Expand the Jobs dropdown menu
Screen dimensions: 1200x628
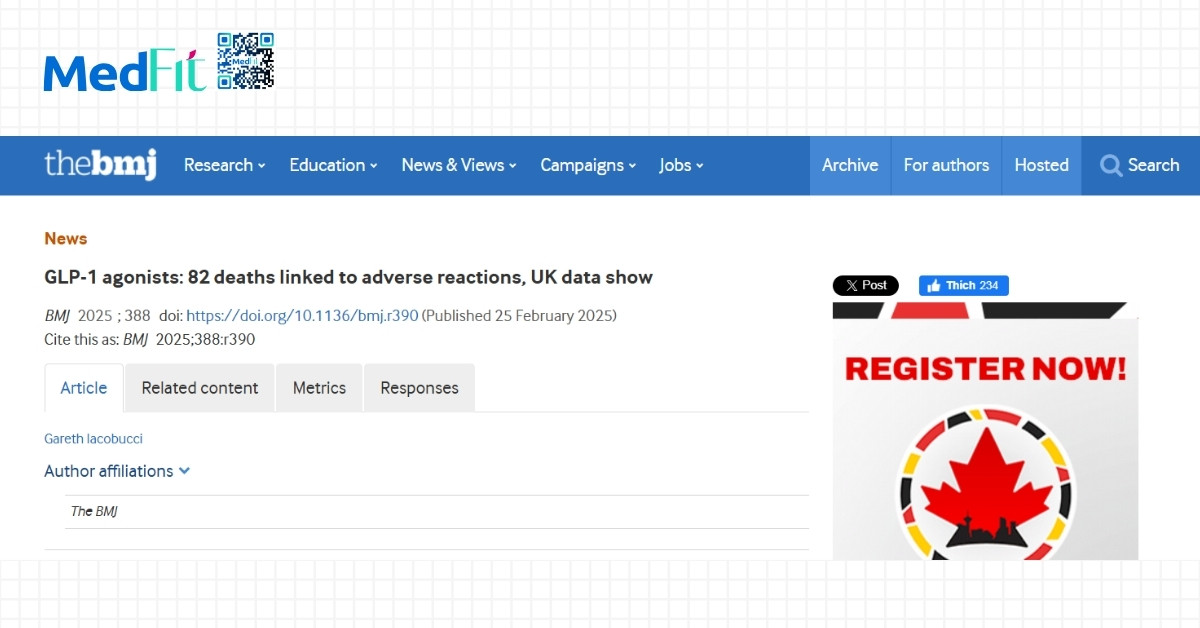click(681, 166)
